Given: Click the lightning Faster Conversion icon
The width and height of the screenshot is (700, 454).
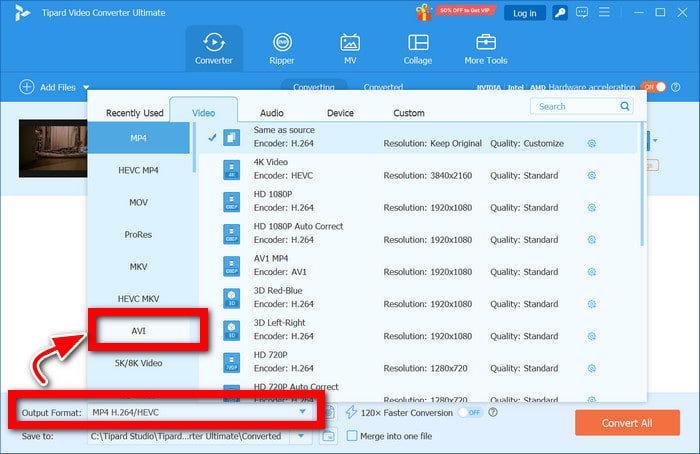Looking at the screenshot, I should click(351, 412).
